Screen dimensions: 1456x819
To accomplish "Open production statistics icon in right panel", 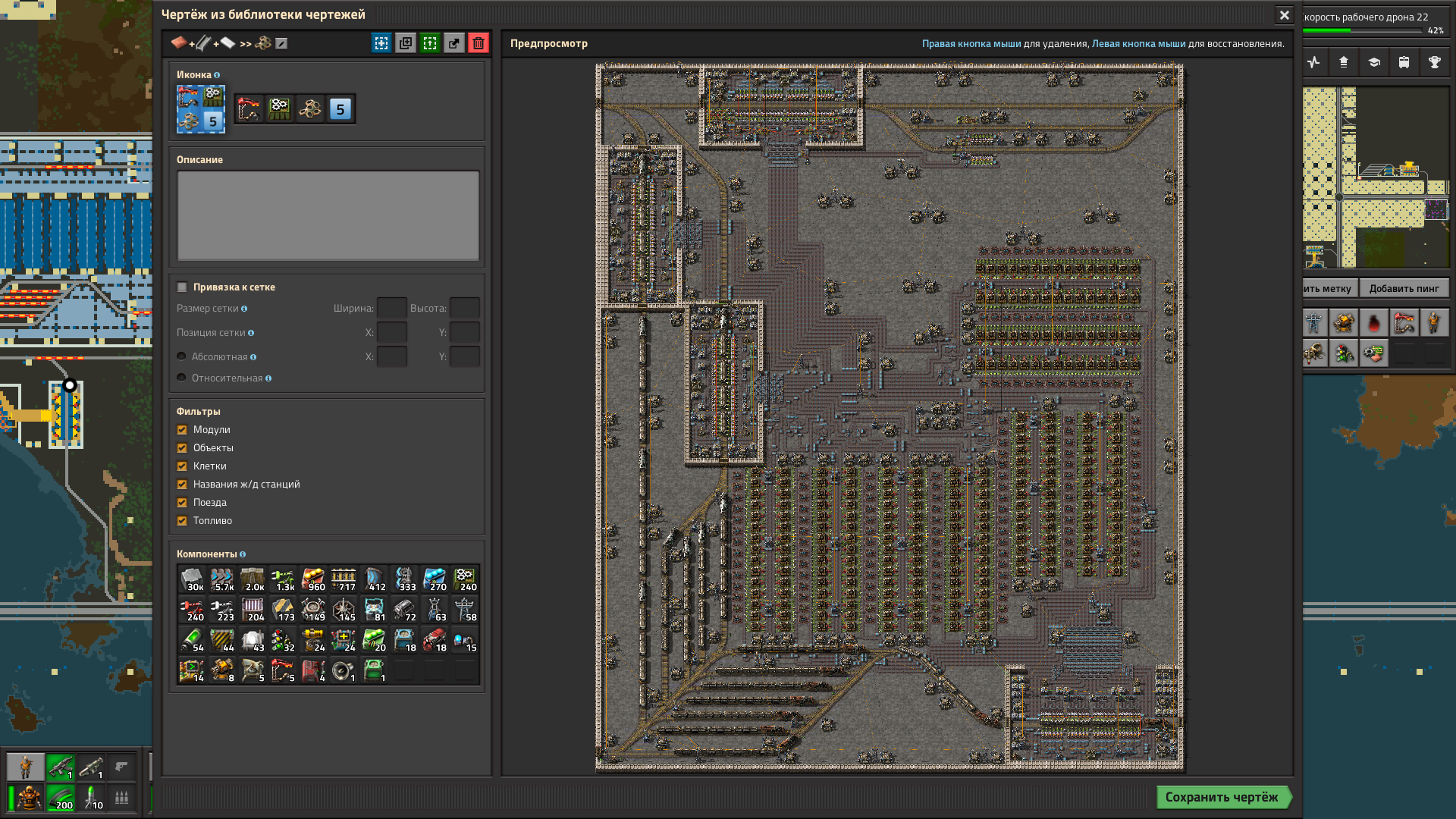I will click(x=1313, y=62).
